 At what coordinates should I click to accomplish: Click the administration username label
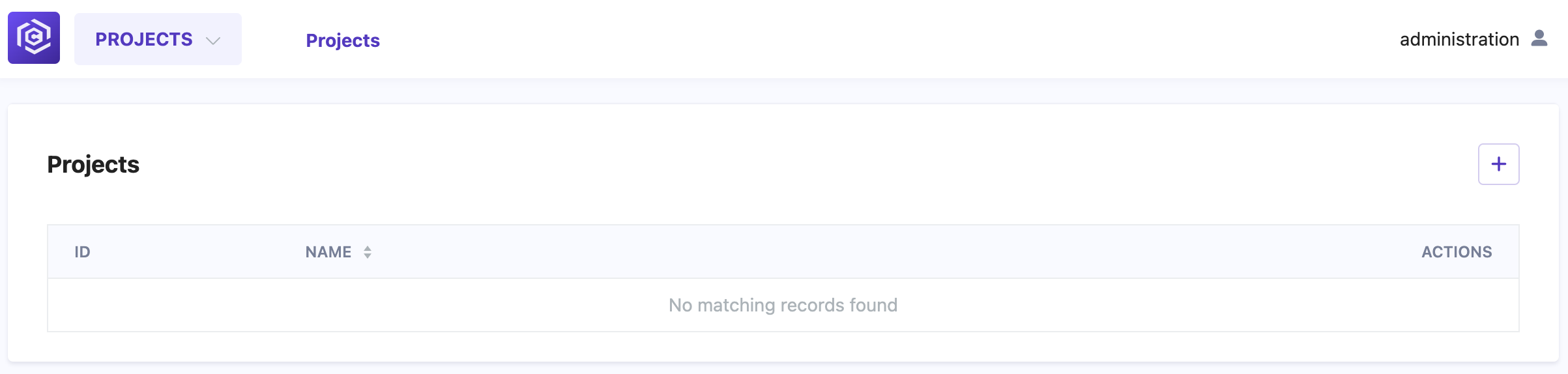1459,39
